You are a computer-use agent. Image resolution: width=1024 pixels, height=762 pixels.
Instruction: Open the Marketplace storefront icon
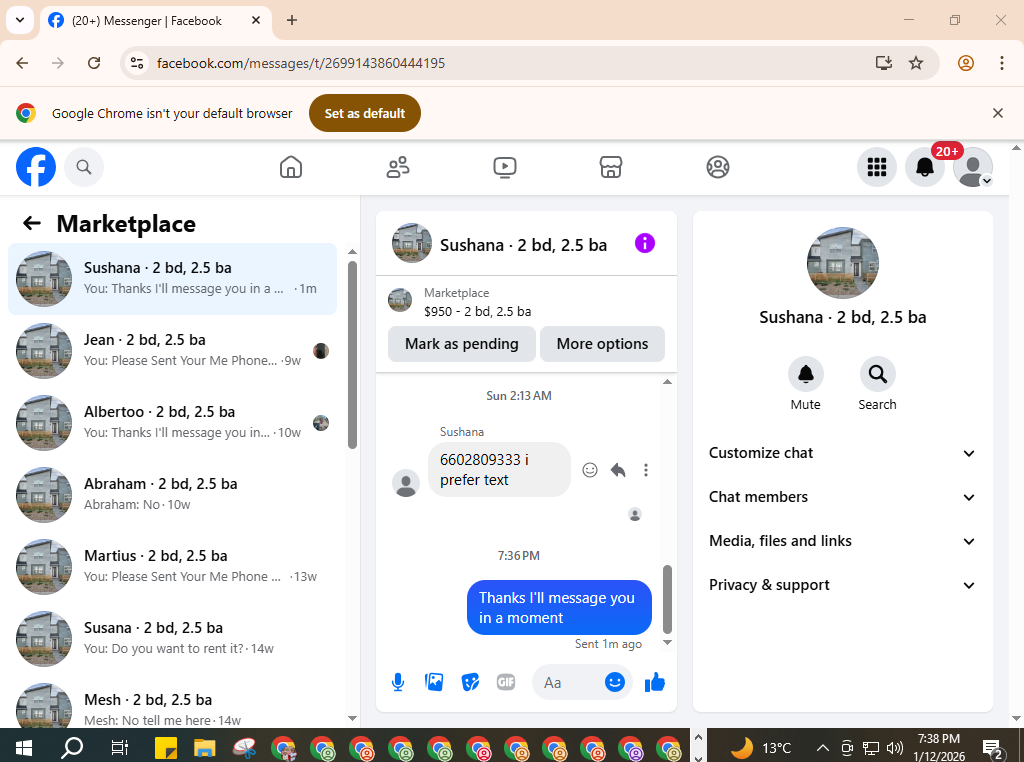tap(611, 167)
